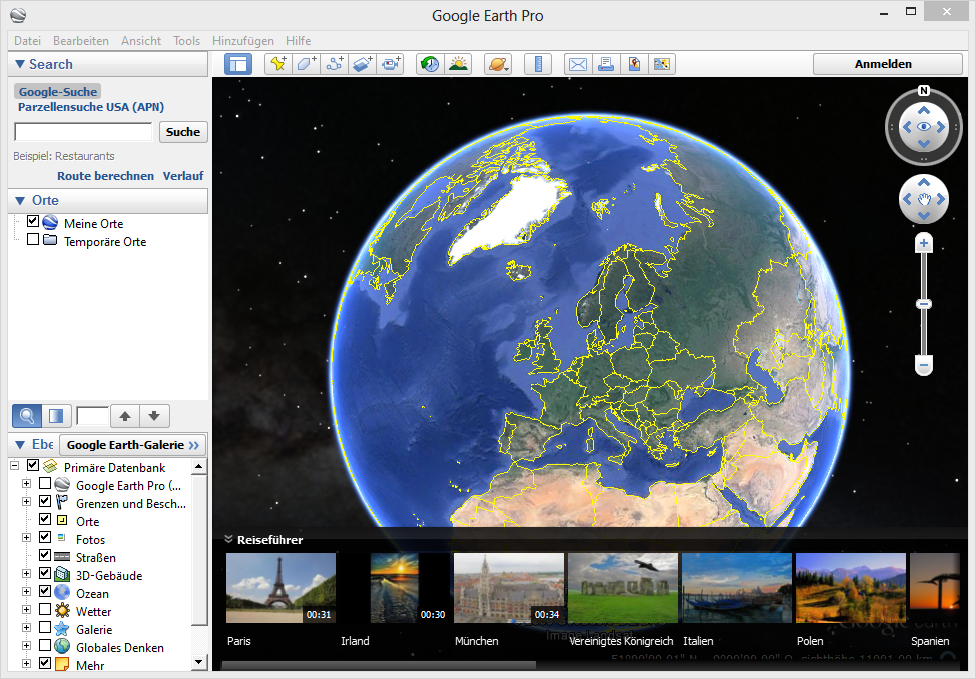Add a polygon from the toolbar
Viewport: 976px width, 679px height.
click(307, 64)
